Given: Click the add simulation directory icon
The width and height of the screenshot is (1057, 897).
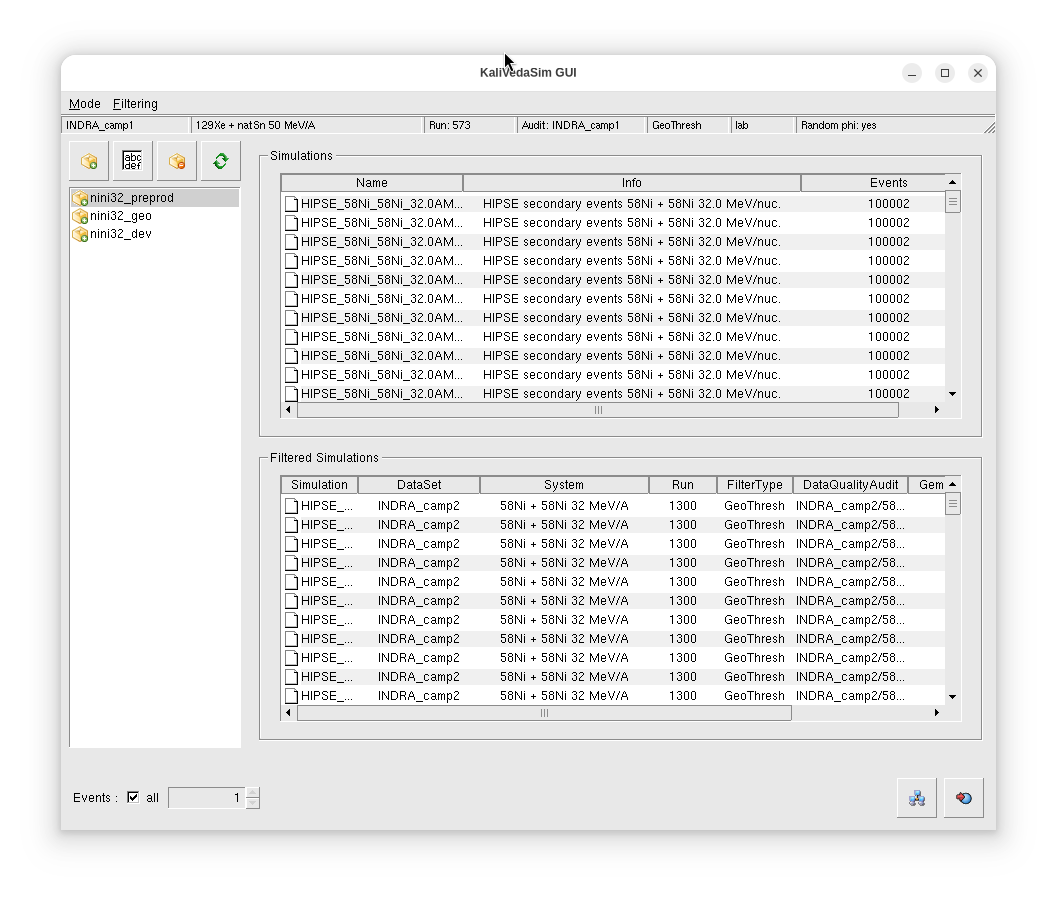Looking at the screenshot, I should (89, 161).
